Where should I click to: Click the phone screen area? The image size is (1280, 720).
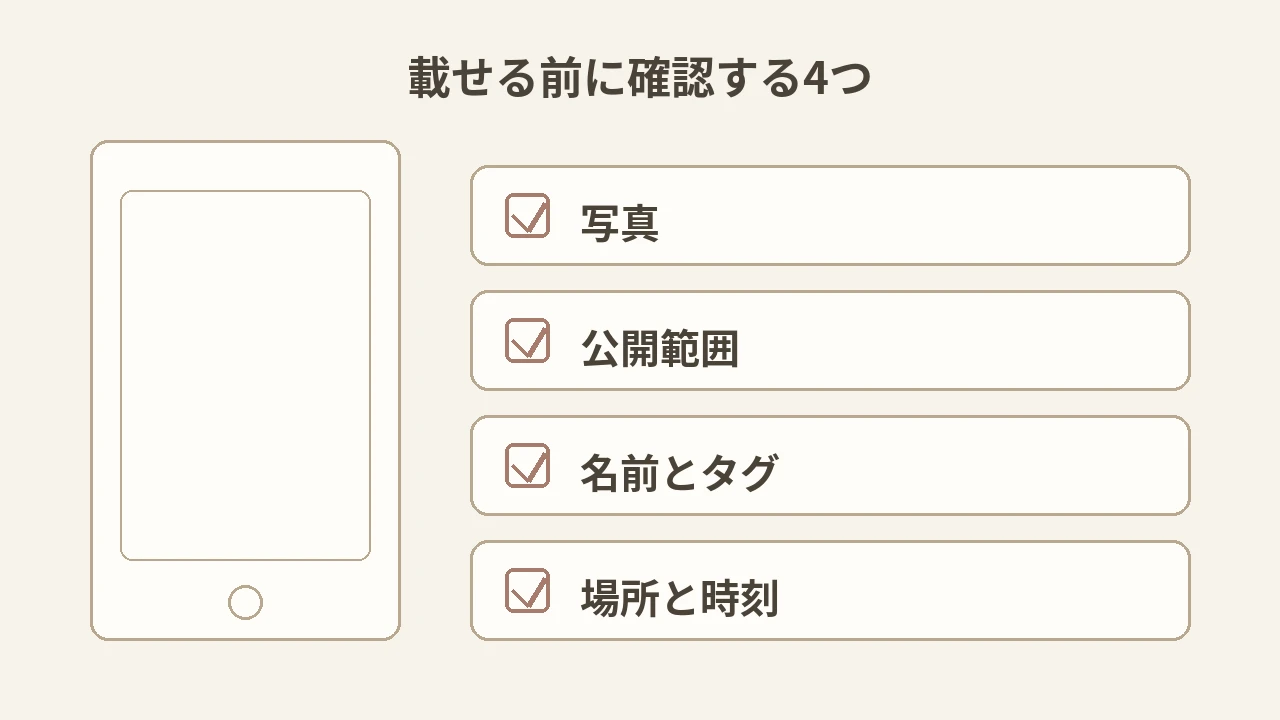245,375
